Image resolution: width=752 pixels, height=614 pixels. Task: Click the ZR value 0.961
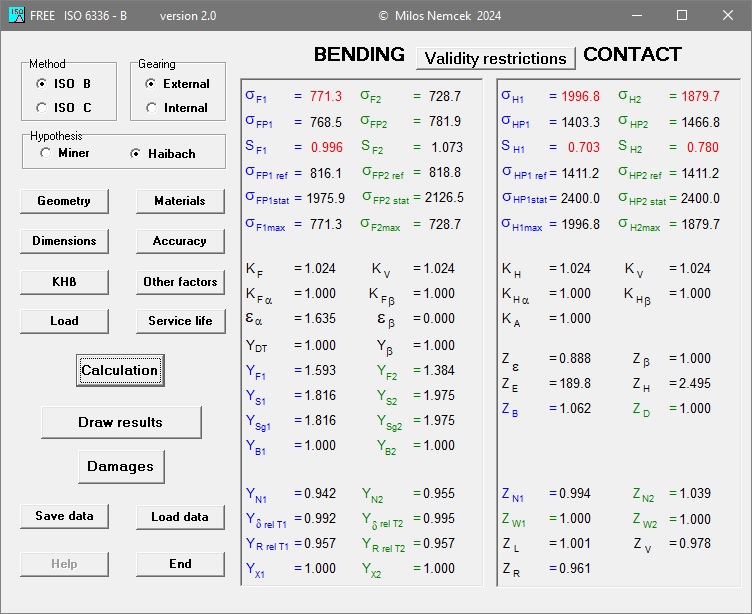click(575, 568)
